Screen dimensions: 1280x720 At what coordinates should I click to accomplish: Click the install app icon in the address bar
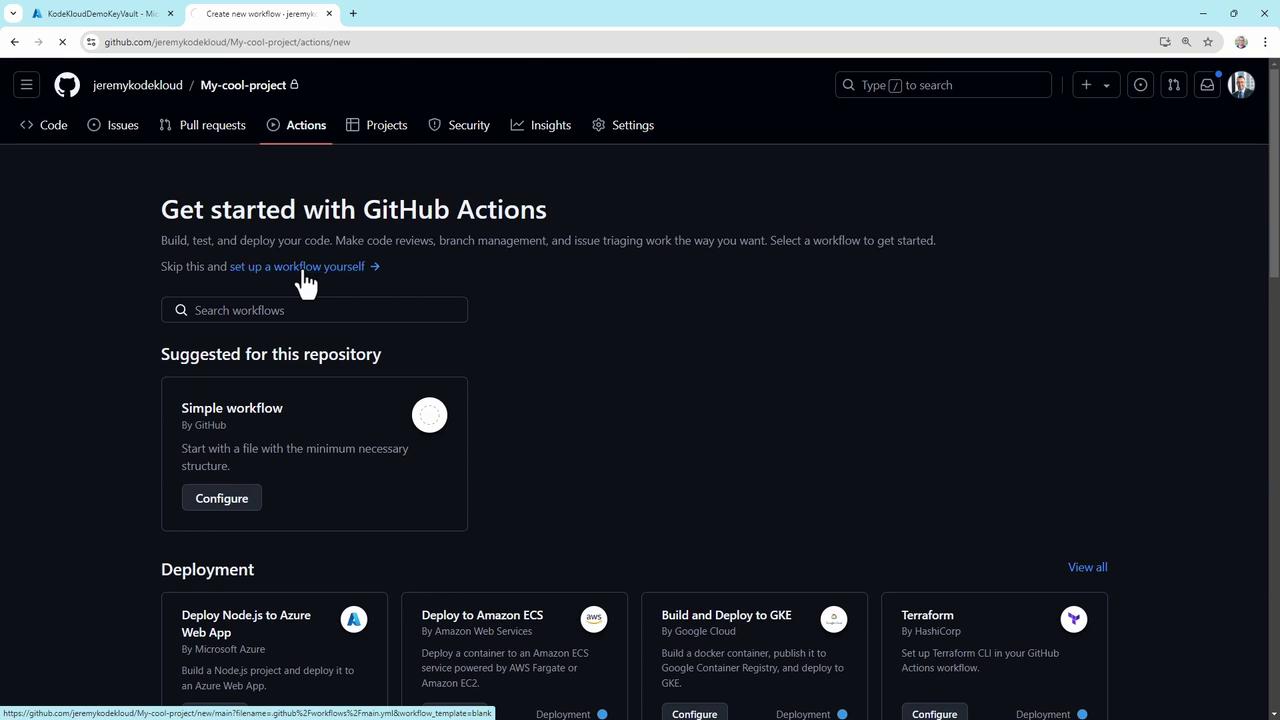click(x=1165, y=42)
